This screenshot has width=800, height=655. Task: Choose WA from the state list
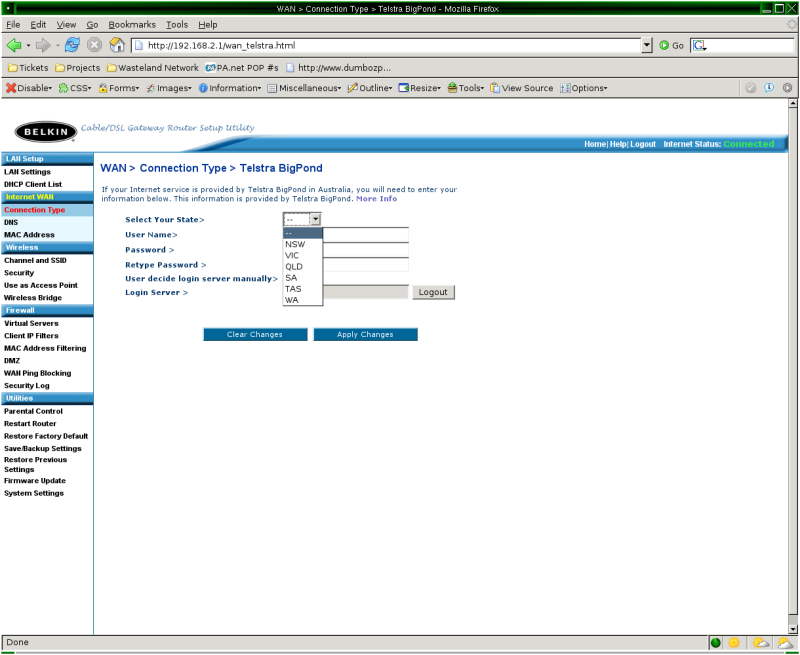[303, 300]
